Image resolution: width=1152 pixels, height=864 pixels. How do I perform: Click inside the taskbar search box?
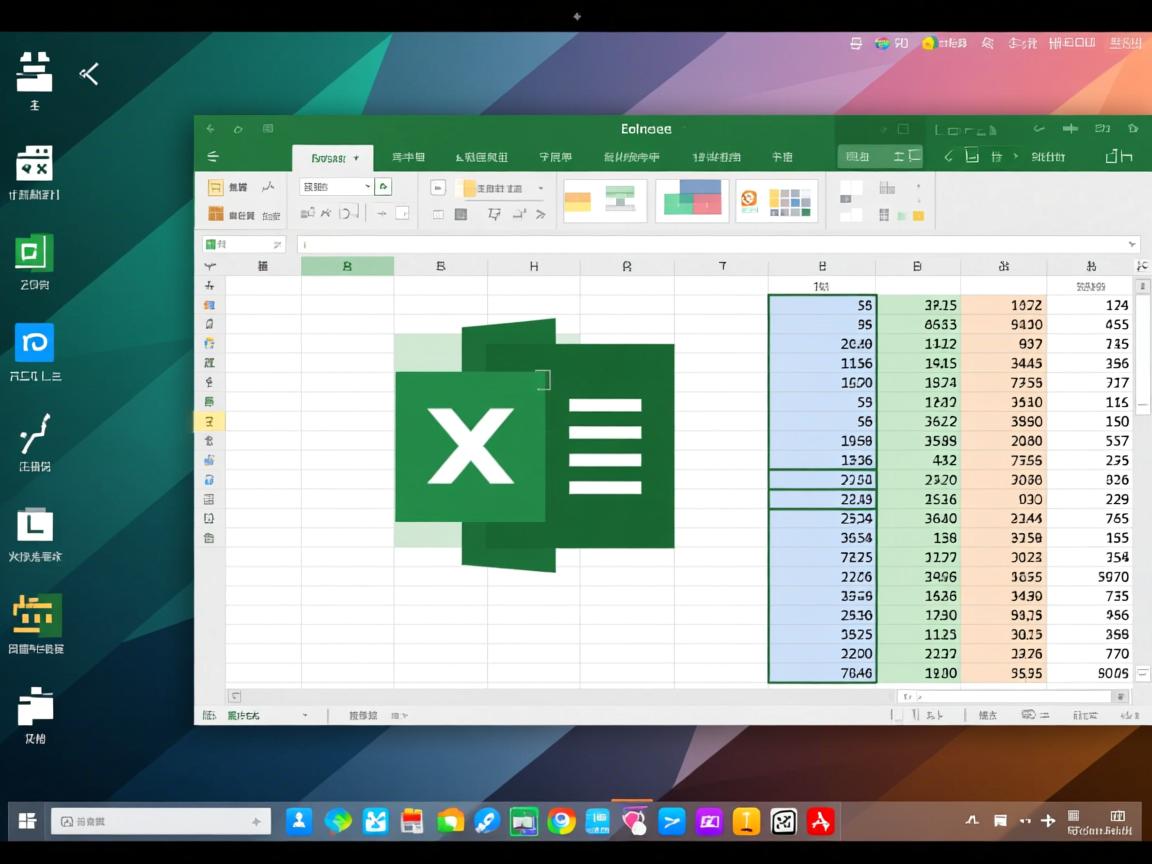[160, 821]
